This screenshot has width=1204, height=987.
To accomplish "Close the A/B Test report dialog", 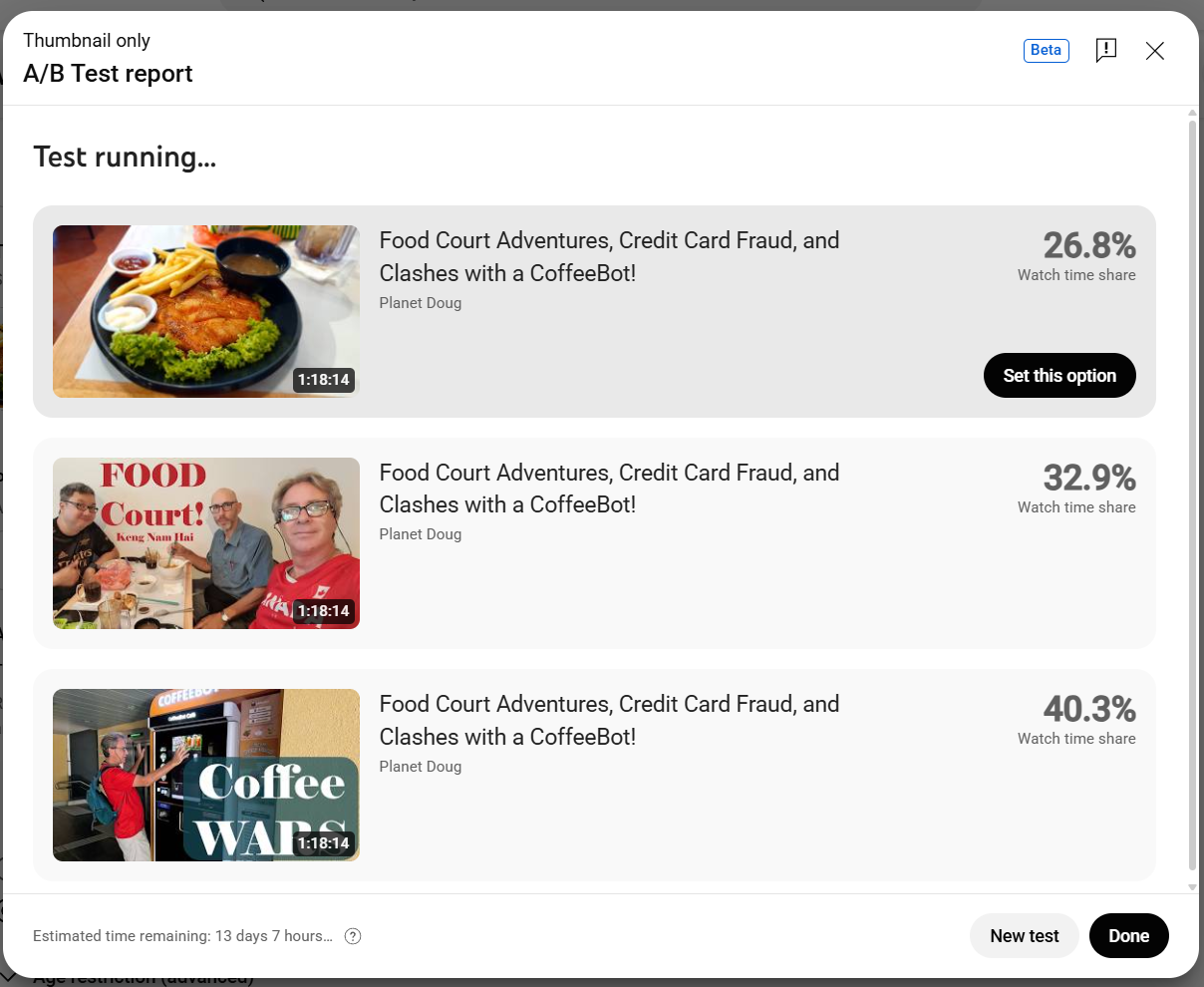I will tap(1155, 51).
